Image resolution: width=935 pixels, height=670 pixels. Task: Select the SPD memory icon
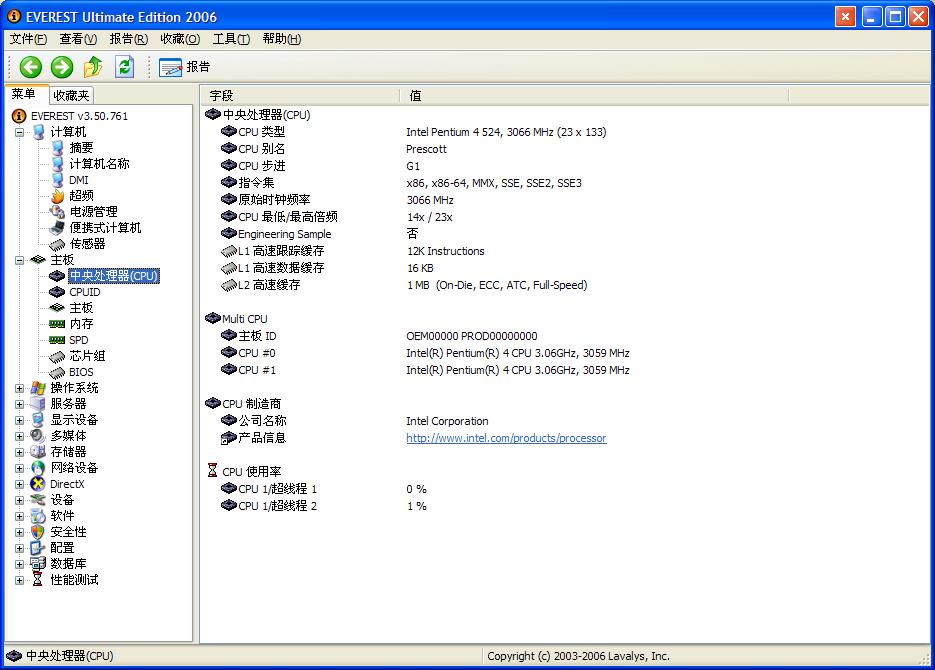(57, 340)
